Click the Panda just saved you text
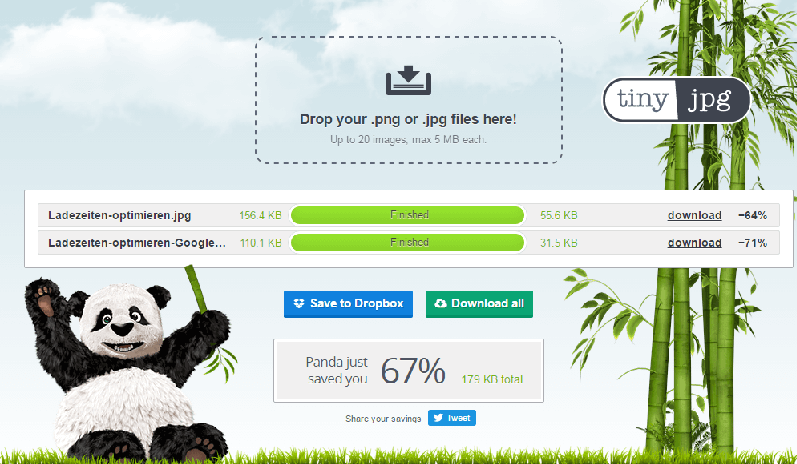 point(336,370)
